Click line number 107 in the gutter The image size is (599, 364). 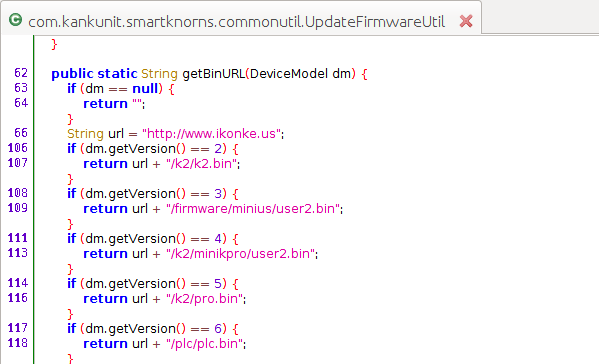click(18, 163)
